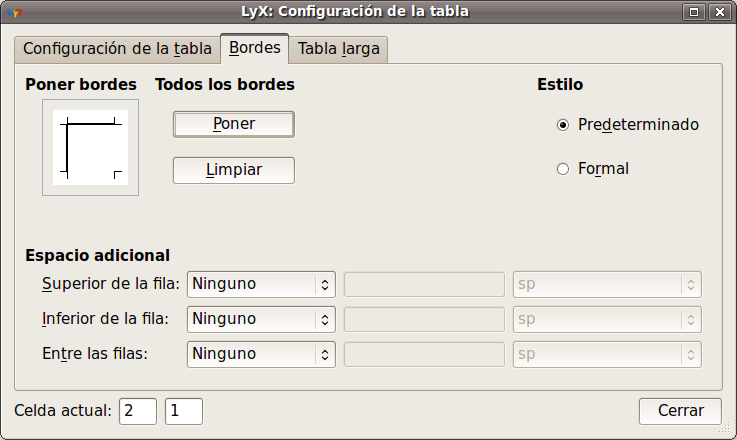Image resolution: width=737 pixels, height=440 pixels.
Task: Click the Cerrar button
Action: (x=680, y=411)
